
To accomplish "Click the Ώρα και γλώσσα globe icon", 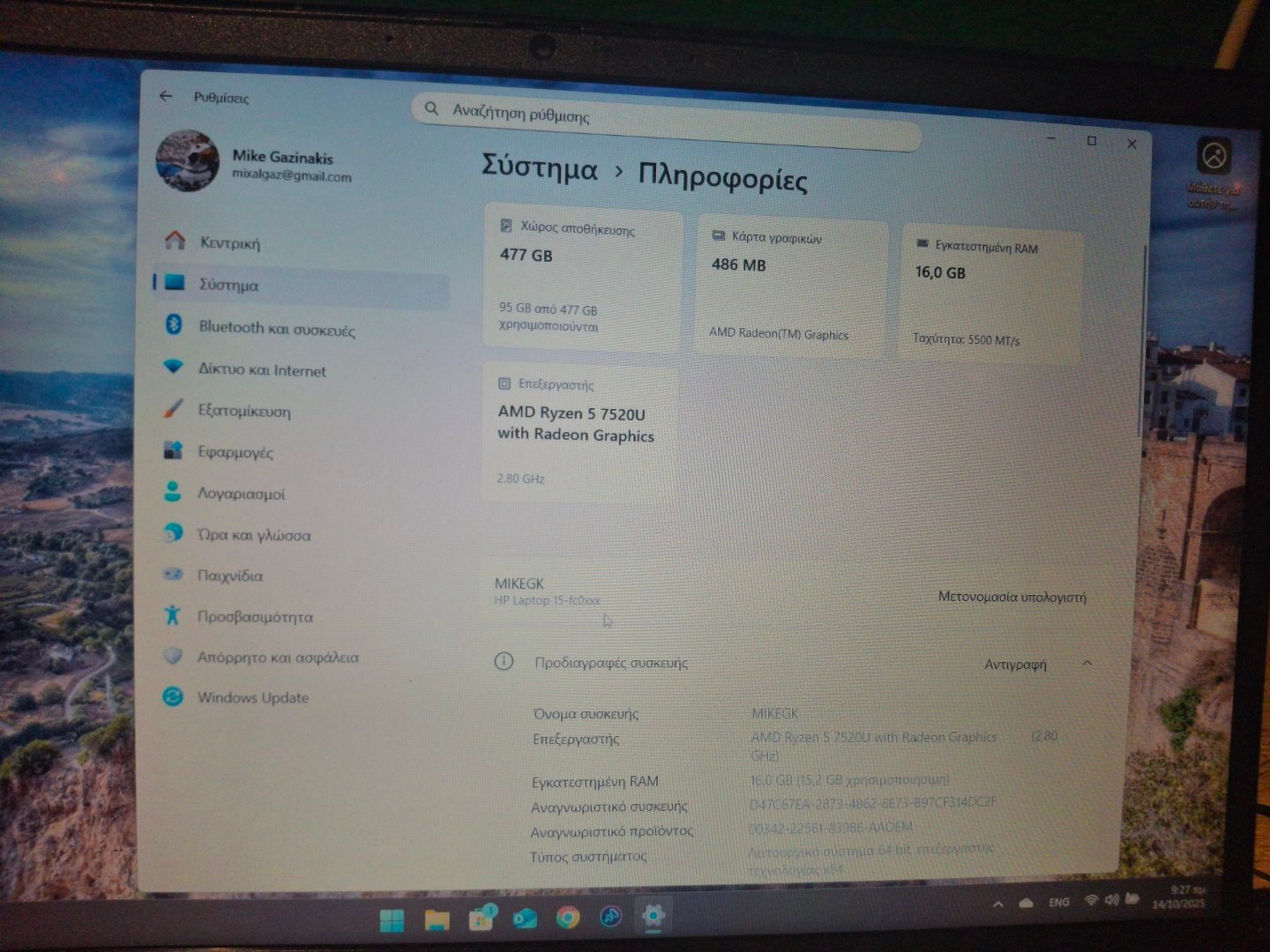I will [x=173, y=533].
